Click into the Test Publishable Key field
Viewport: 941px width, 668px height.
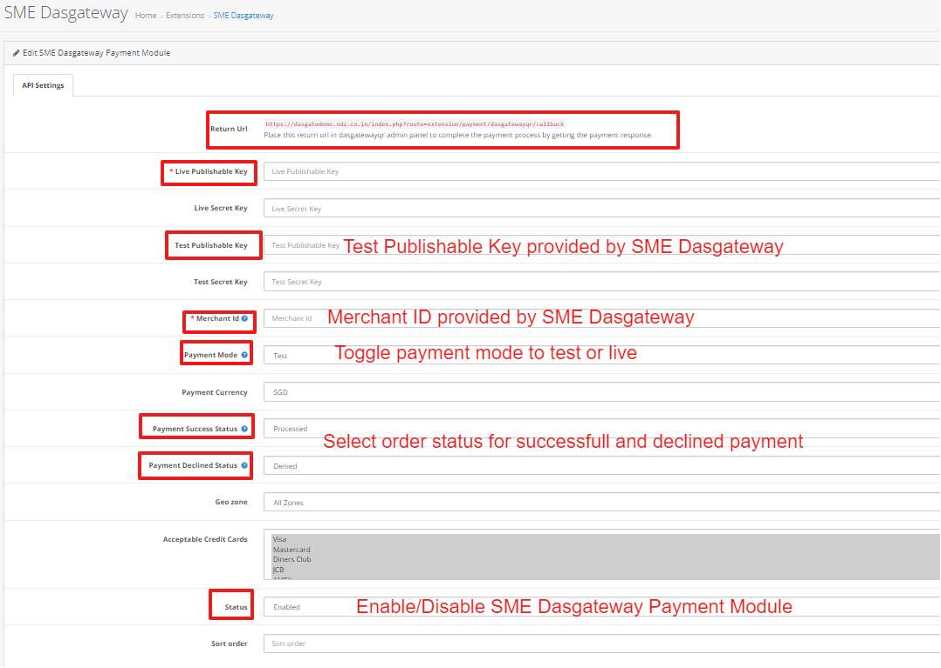click(602, 245)
